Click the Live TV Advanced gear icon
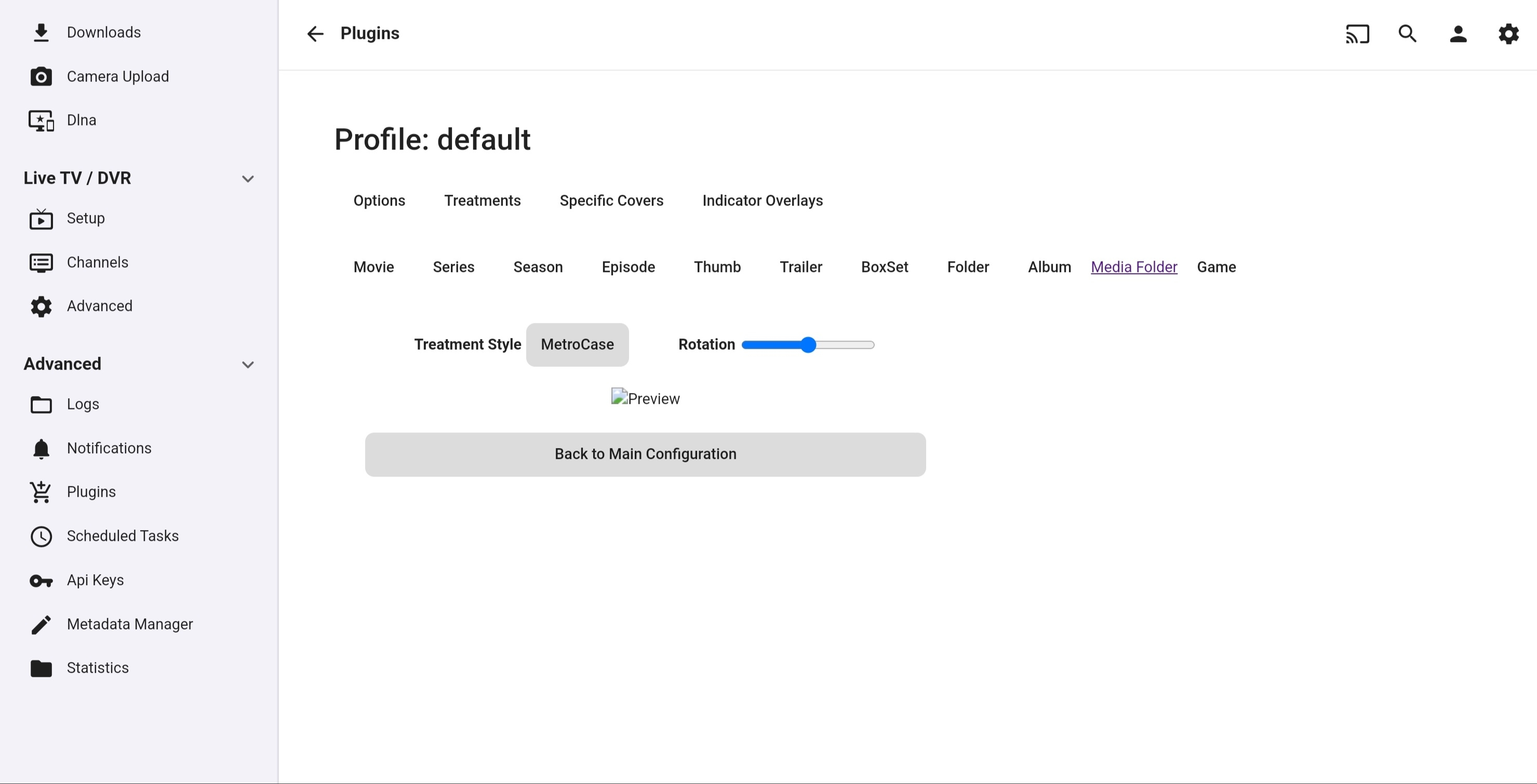1537x784 pixels. pyautogui.click(x=41, y=306)
